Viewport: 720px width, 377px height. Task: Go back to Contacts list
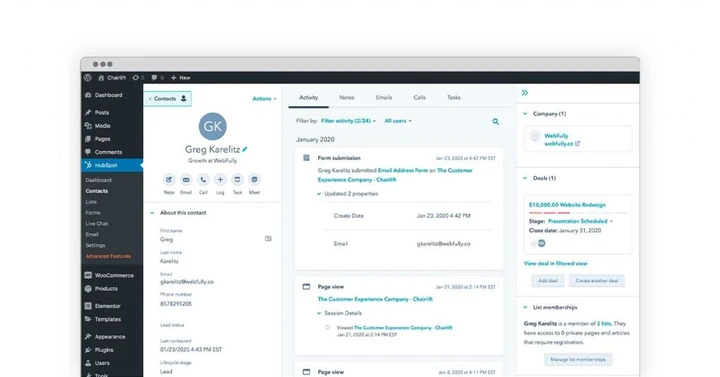(168, 99)
